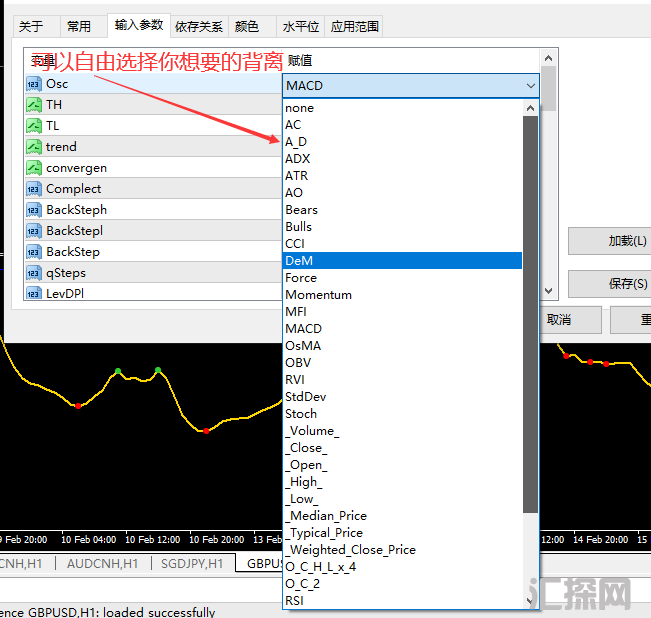The image size is (651, 618).
Task: Switch to the AUDCNH,H1 chart tab
Action: [x=103, y=564]
